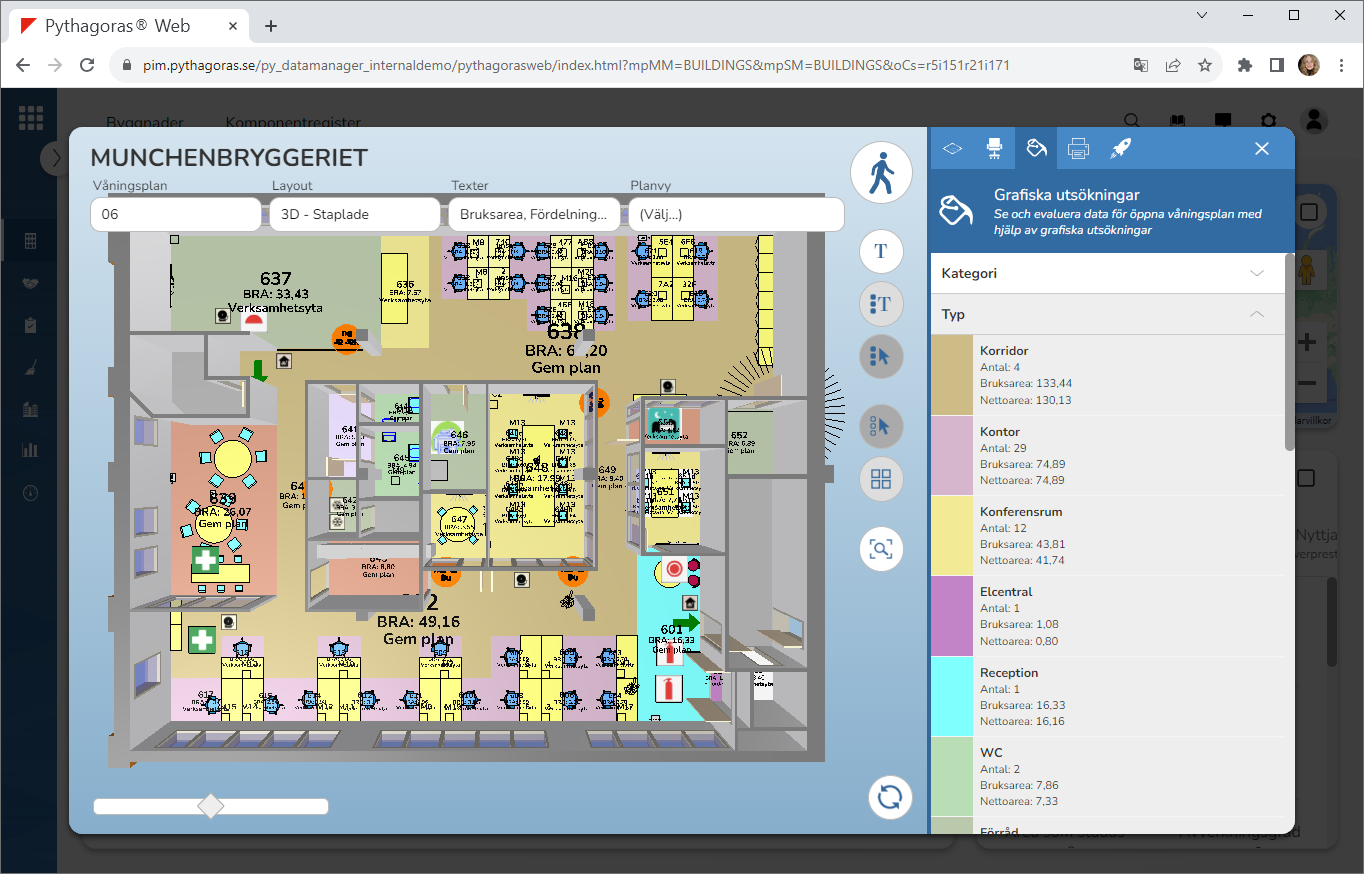
Task: Bookmark this page with the star icon
Action: pyautogui.click(x=1205, y=65)
